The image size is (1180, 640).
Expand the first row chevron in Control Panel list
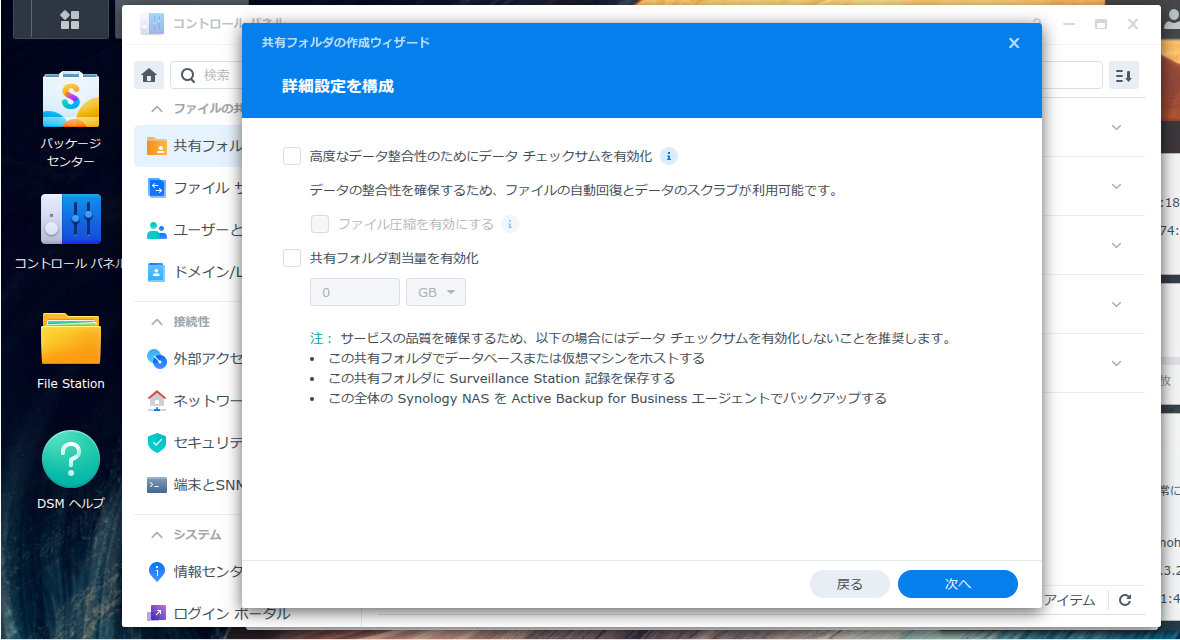pos(1117,127)
